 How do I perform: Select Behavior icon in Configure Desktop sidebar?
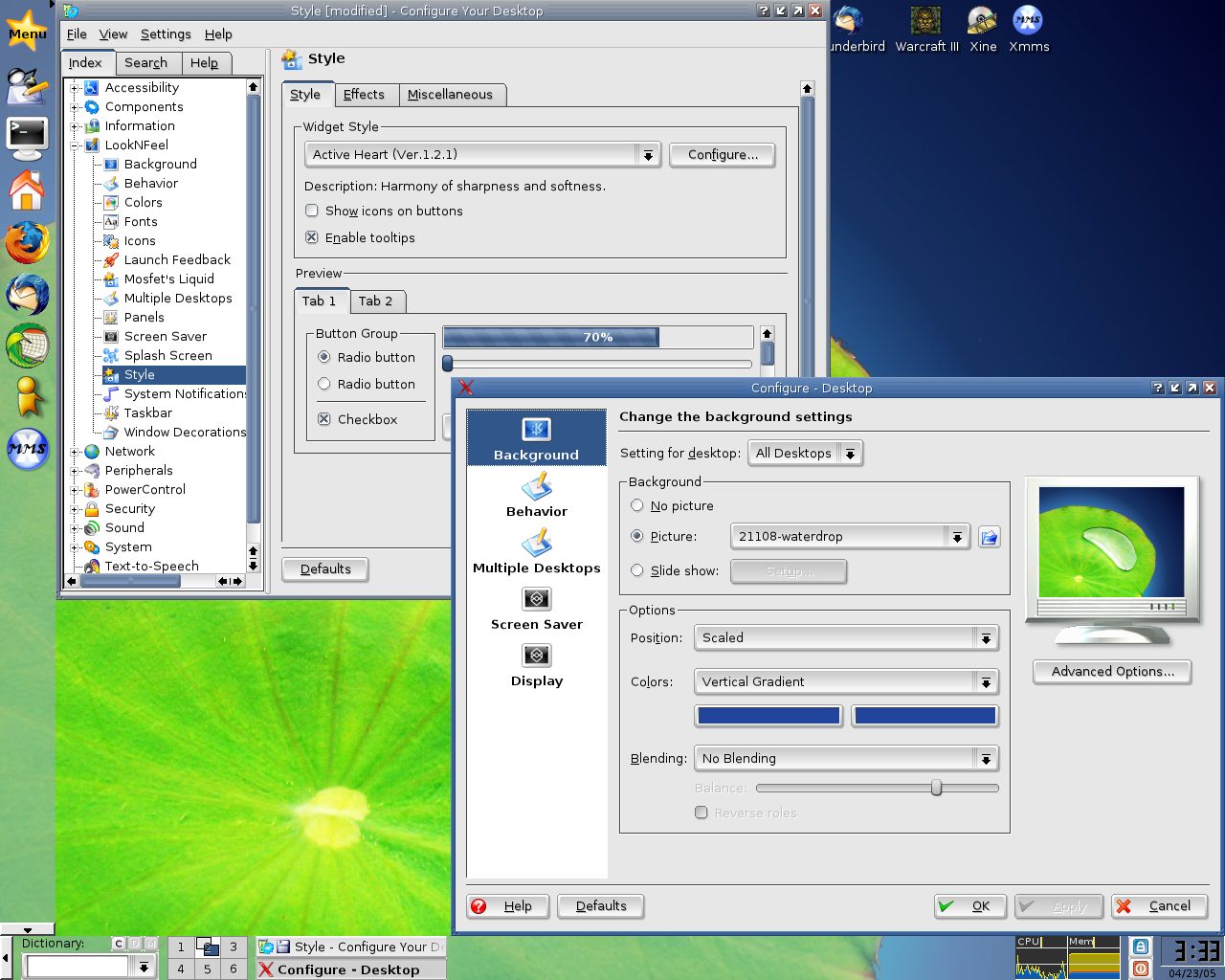tap(536, 496)
